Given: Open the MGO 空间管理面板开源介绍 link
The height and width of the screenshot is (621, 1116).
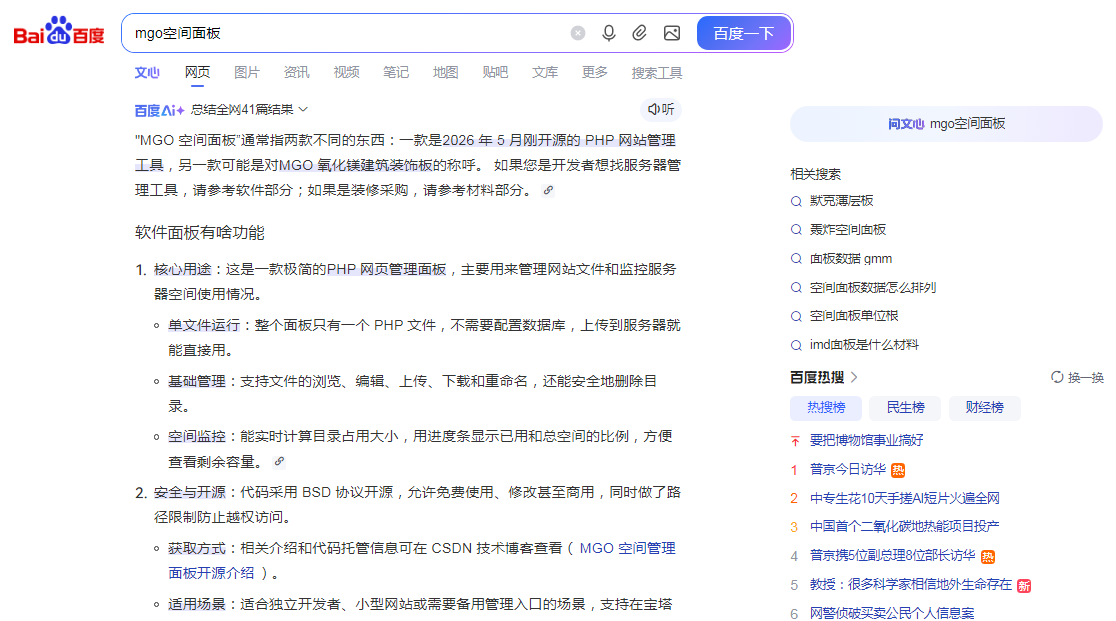Looking at the screenshot, I should (x=421, y=561).
